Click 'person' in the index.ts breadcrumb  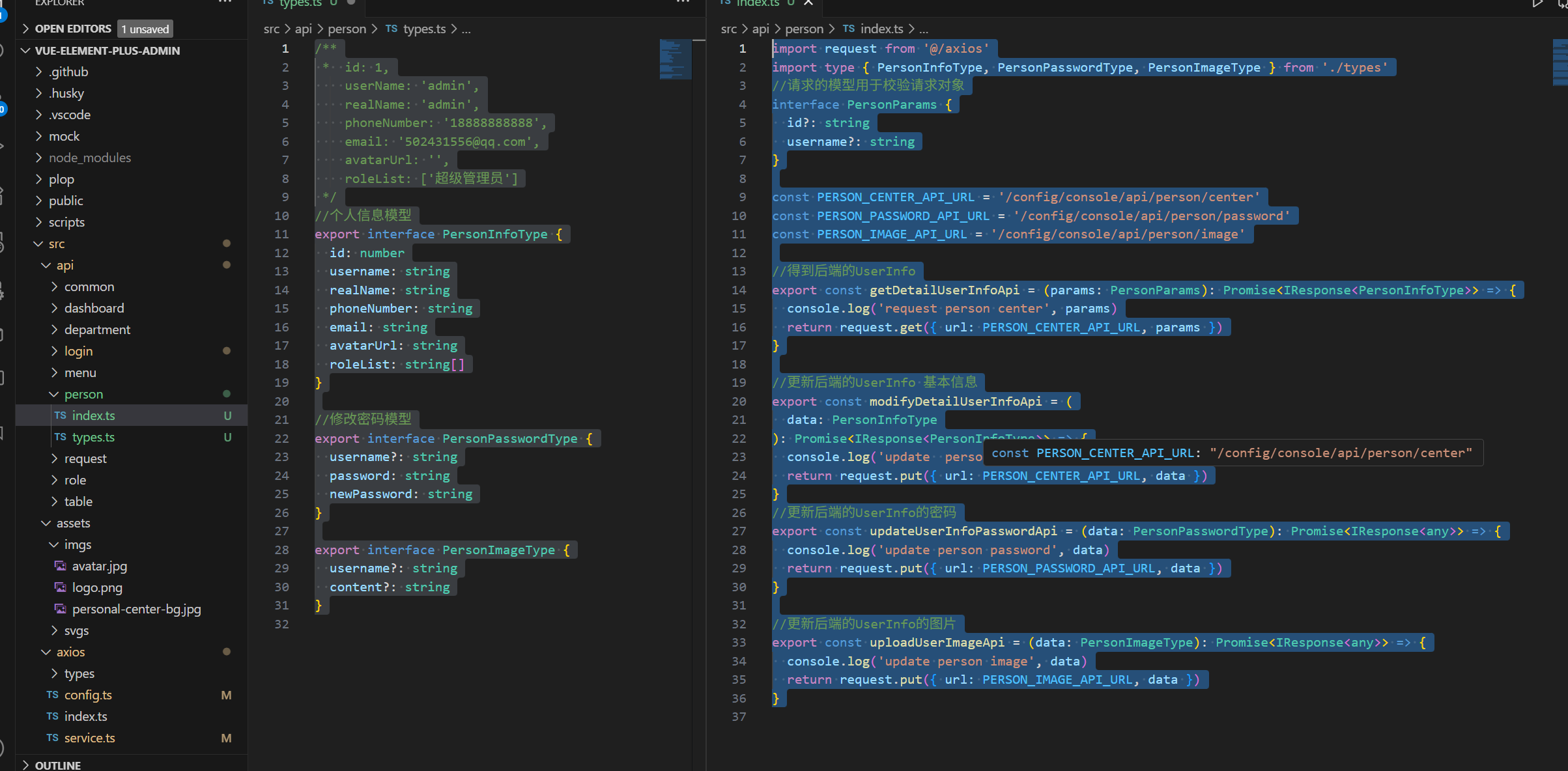(x=805, y=29)
